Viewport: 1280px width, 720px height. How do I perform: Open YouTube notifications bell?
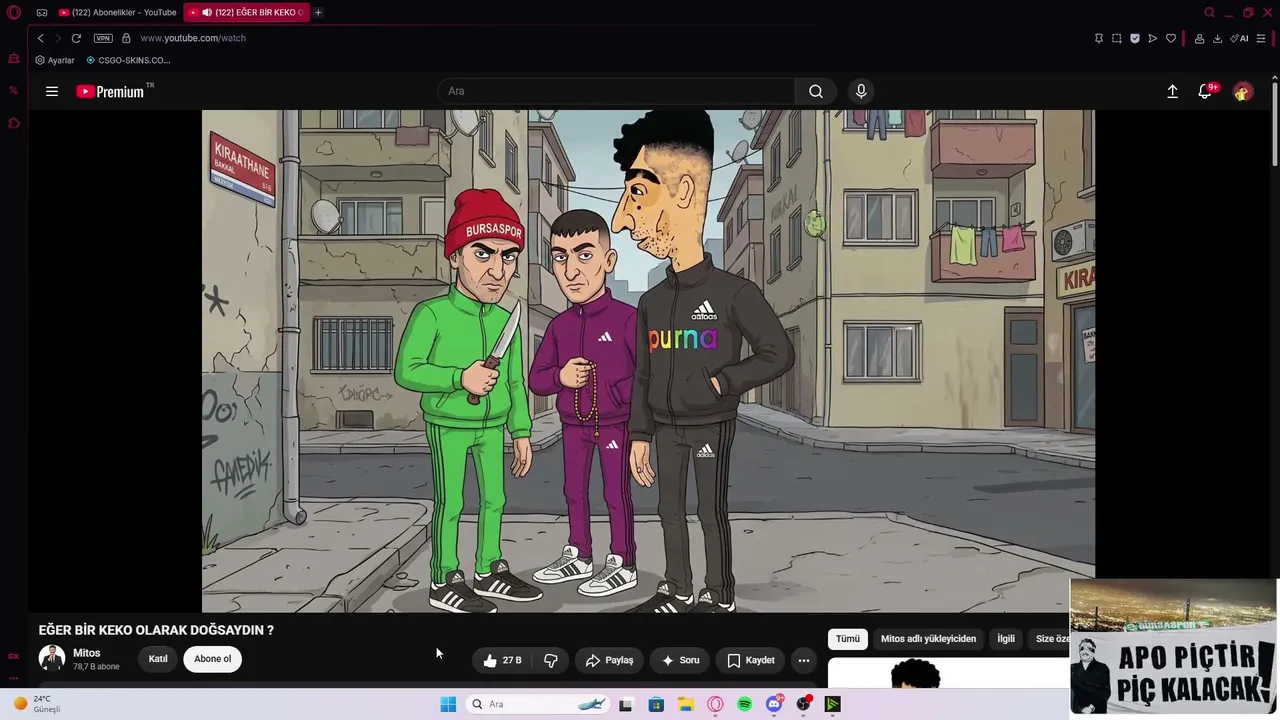1207,91
